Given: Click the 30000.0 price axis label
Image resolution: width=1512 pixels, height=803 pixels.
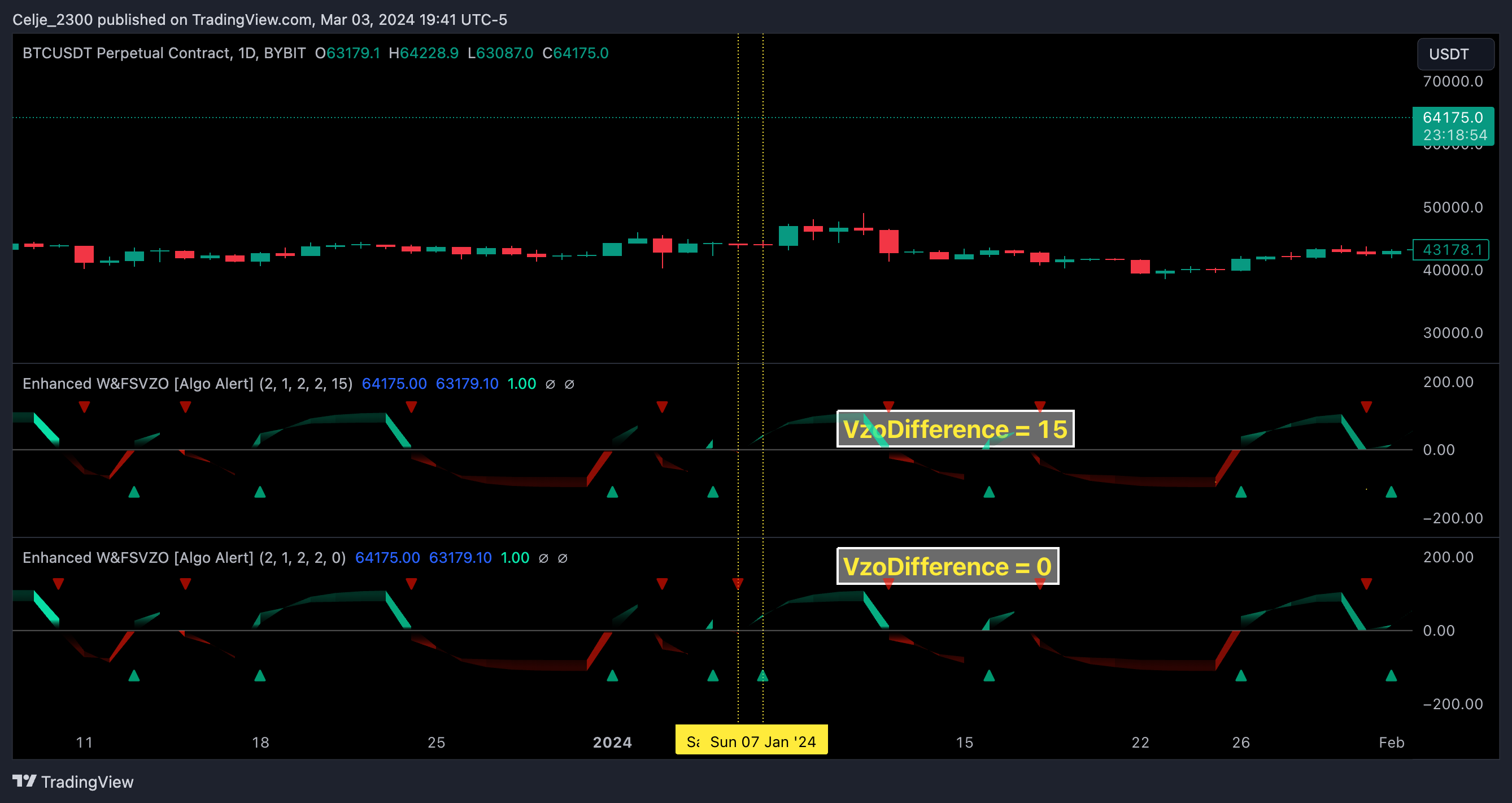Looking at the screenshot, I should 1453,332.
